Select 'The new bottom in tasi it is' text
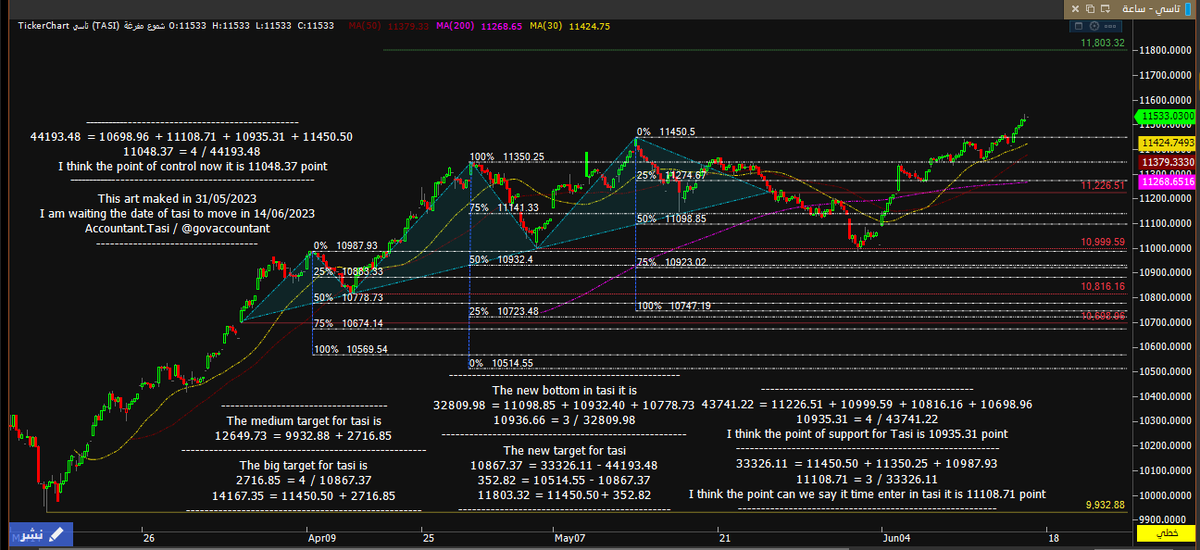 tap(564, 390)
